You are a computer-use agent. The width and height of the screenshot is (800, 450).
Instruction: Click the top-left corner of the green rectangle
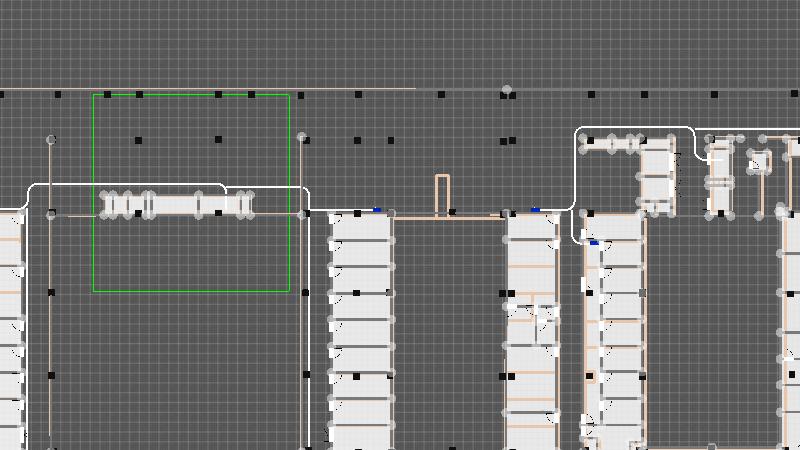(x=93, y=95)
